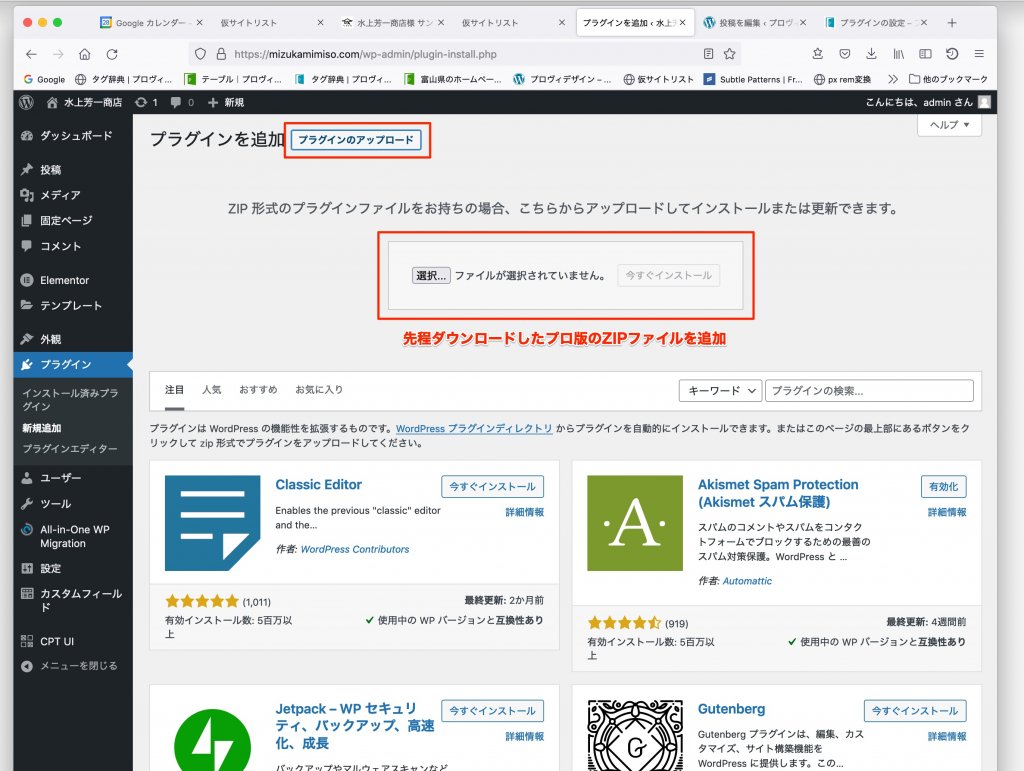This screenshot has width=1024, height=771.
Task: Click the browser reload icon
Action: [x=112, y=54]
